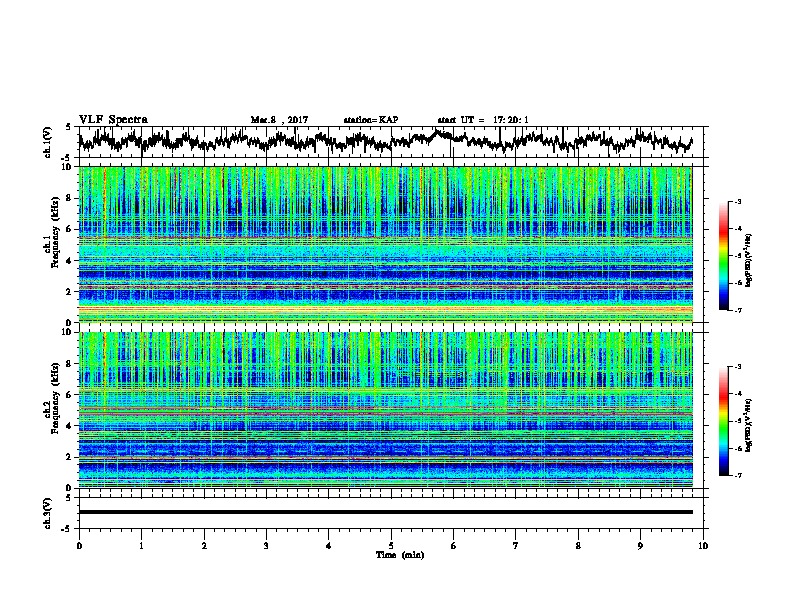Click time-axis tick label "2"
Viewport: 792px width, 612px height.
click(x=204, y=546)
